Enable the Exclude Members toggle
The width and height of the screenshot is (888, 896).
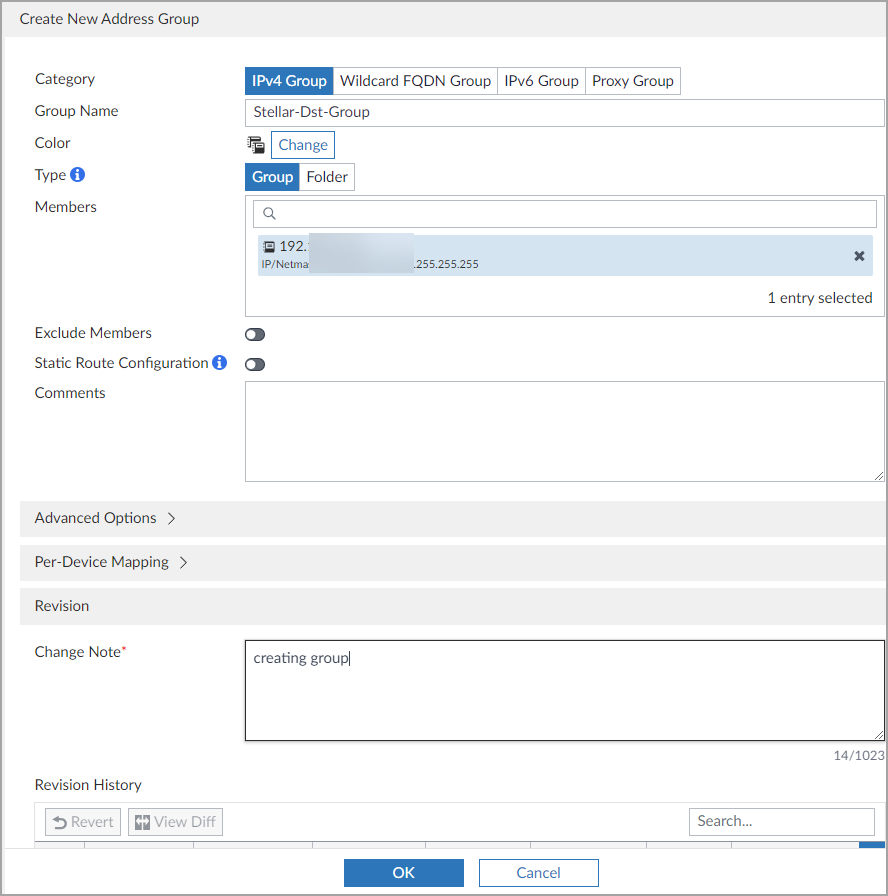(x=255, y=335)
